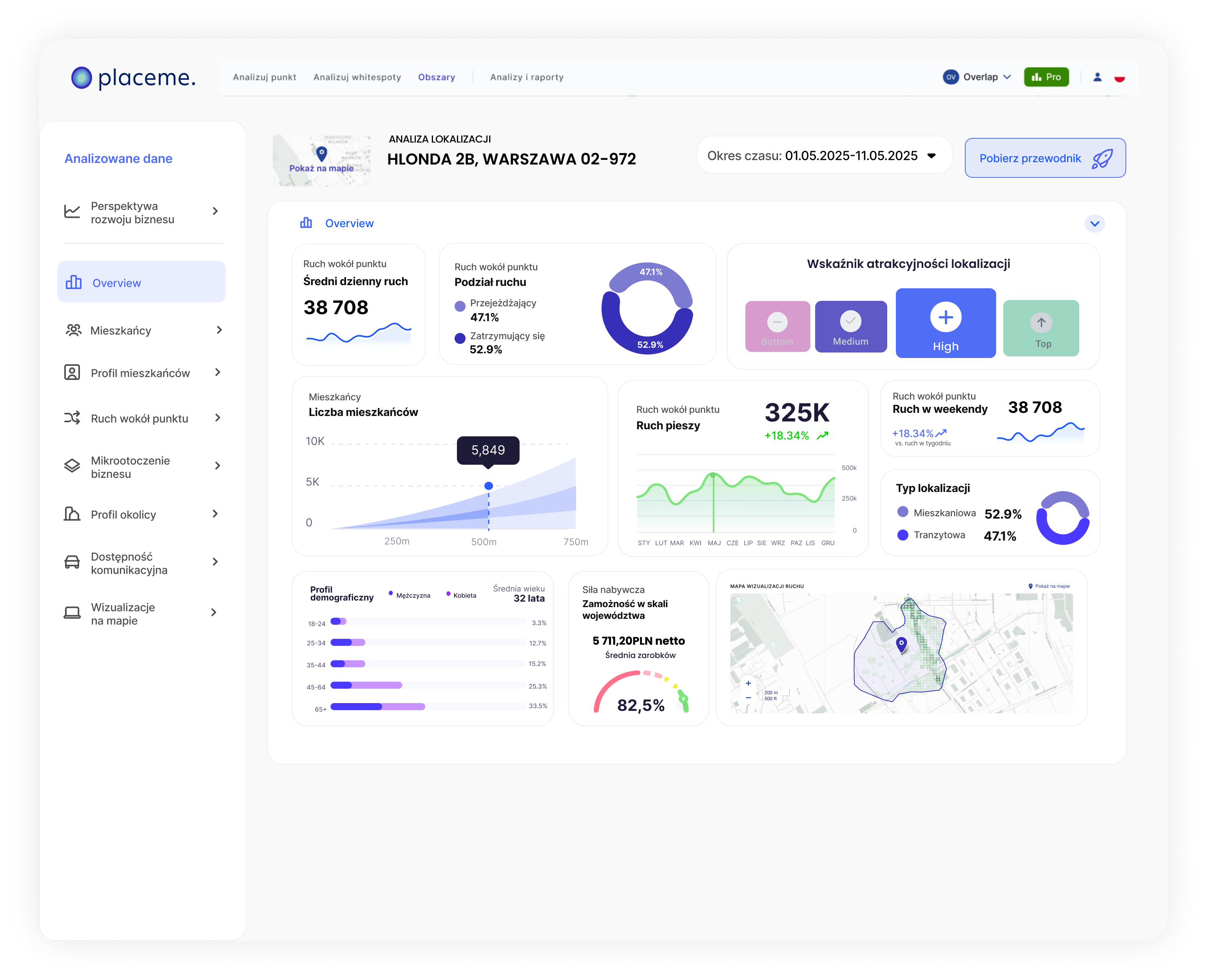This screenshot has width=1207, height=980.
Task: Select the Bottom attractiveness level
Action: tap(777, 326)
